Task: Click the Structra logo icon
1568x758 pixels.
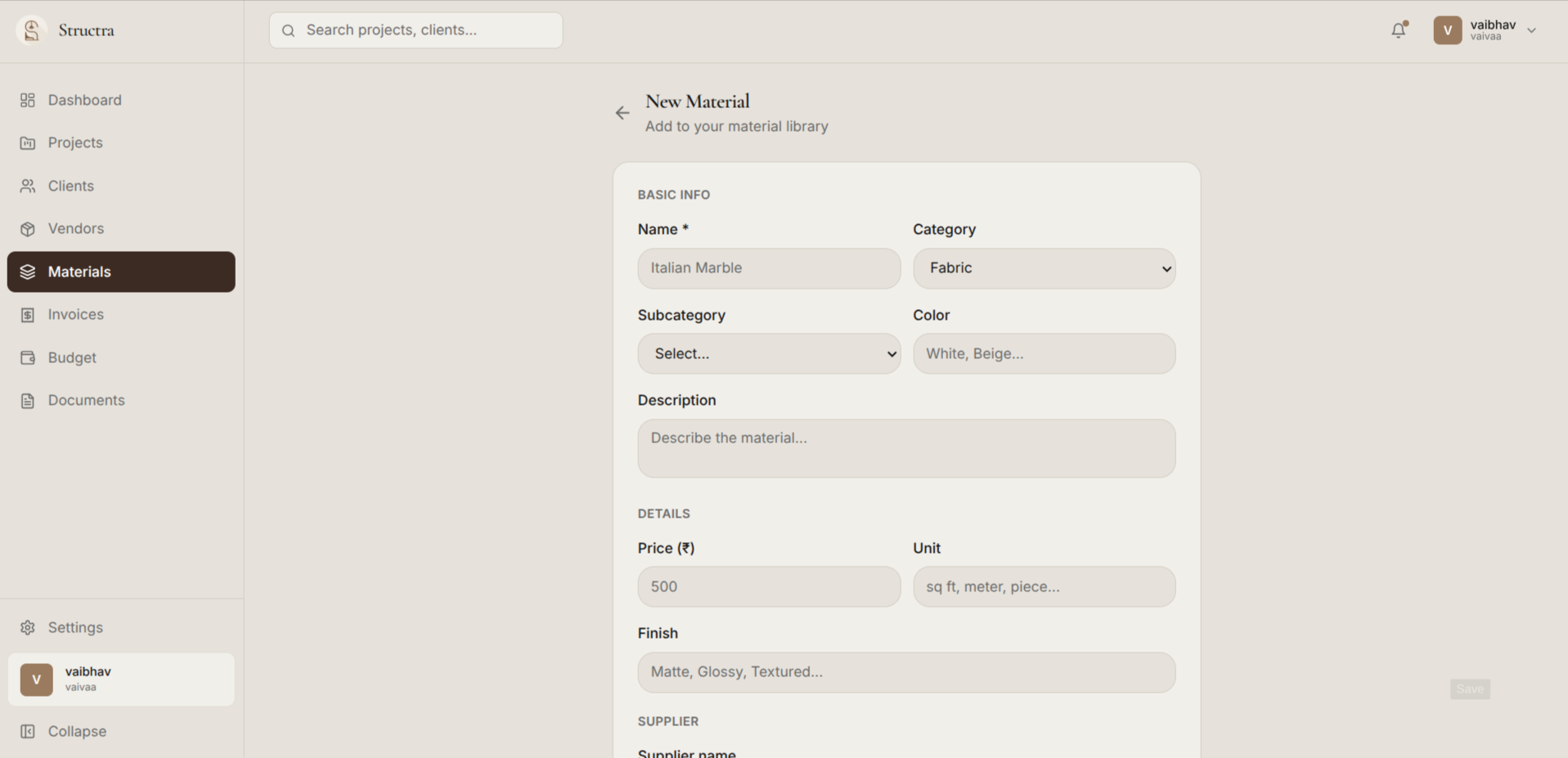Action: point(31,30)
